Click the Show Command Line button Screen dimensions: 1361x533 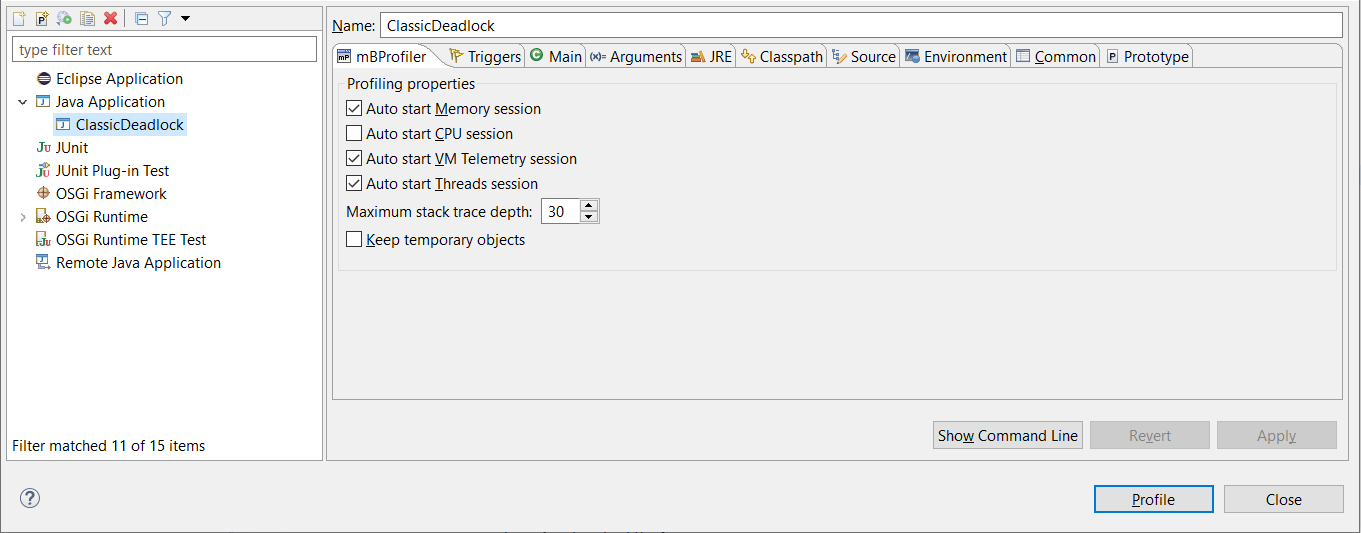[x=1008, y=436]
